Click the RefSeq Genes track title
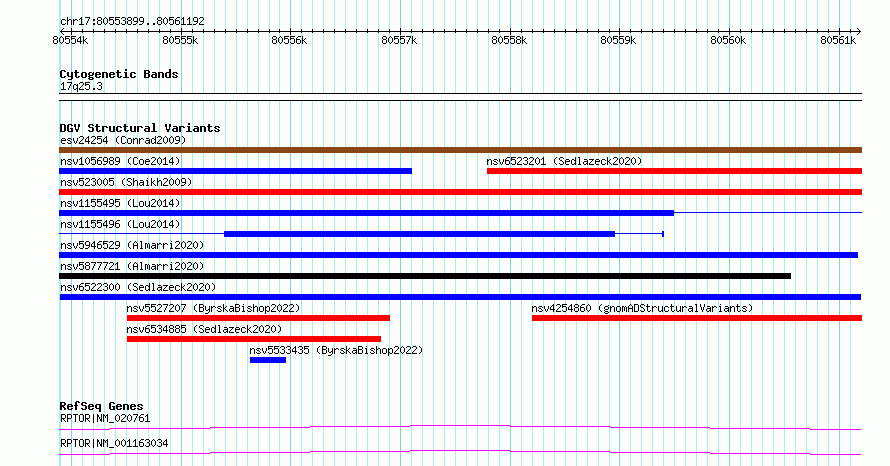 coord(102,406)
